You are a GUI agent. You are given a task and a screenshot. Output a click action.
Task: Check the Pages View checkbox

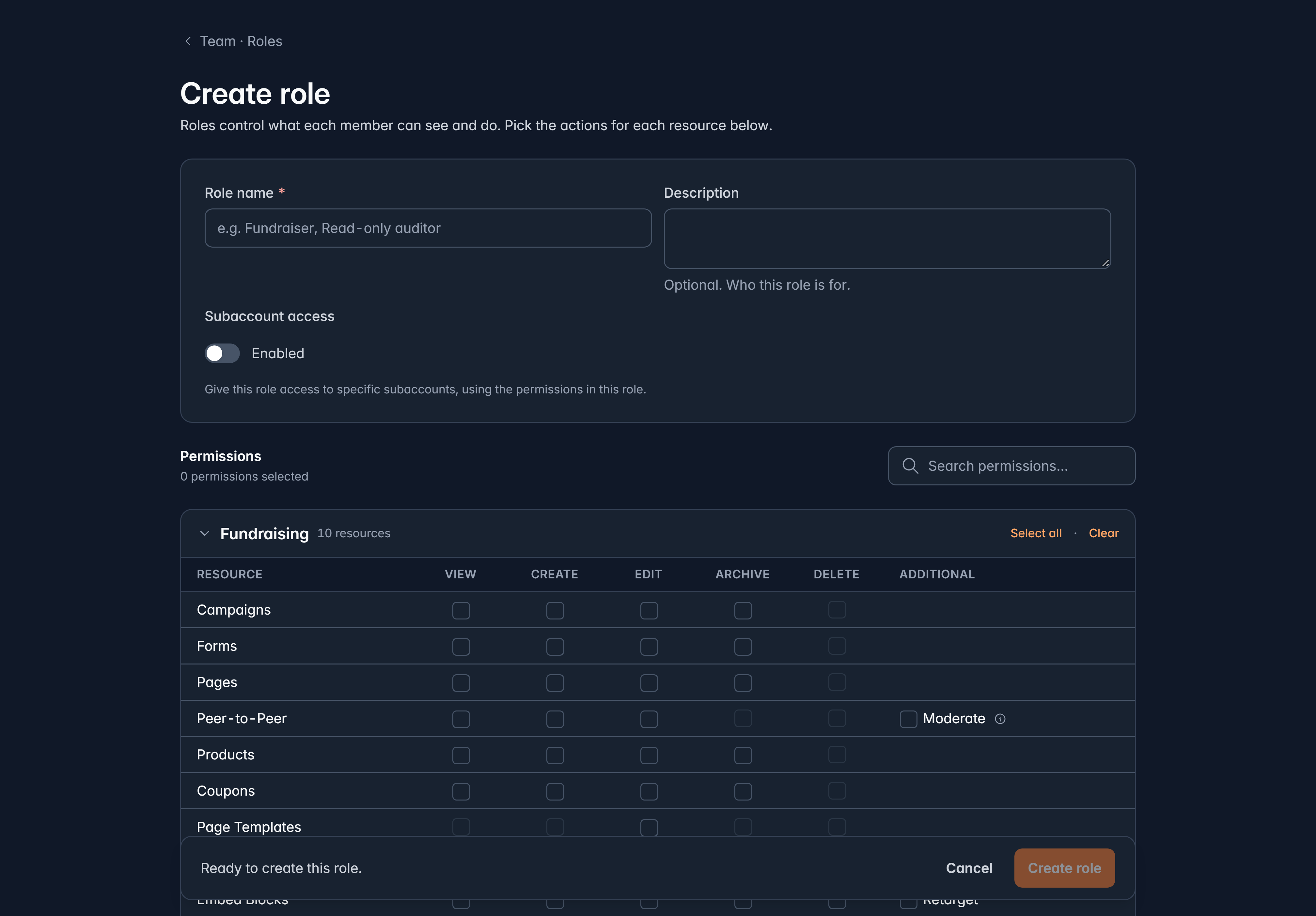[x=461, y=683]
